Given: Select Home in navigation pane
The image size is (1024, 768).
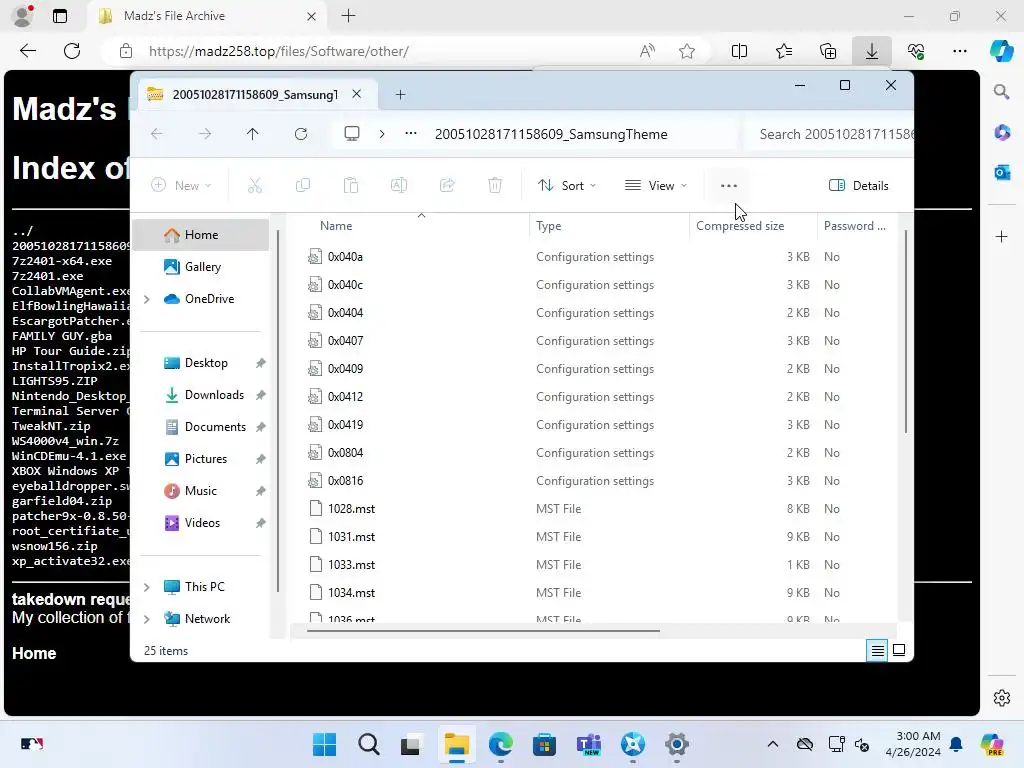Looking at the screenshot, I should pyautogui.click(x=200, y=235).
